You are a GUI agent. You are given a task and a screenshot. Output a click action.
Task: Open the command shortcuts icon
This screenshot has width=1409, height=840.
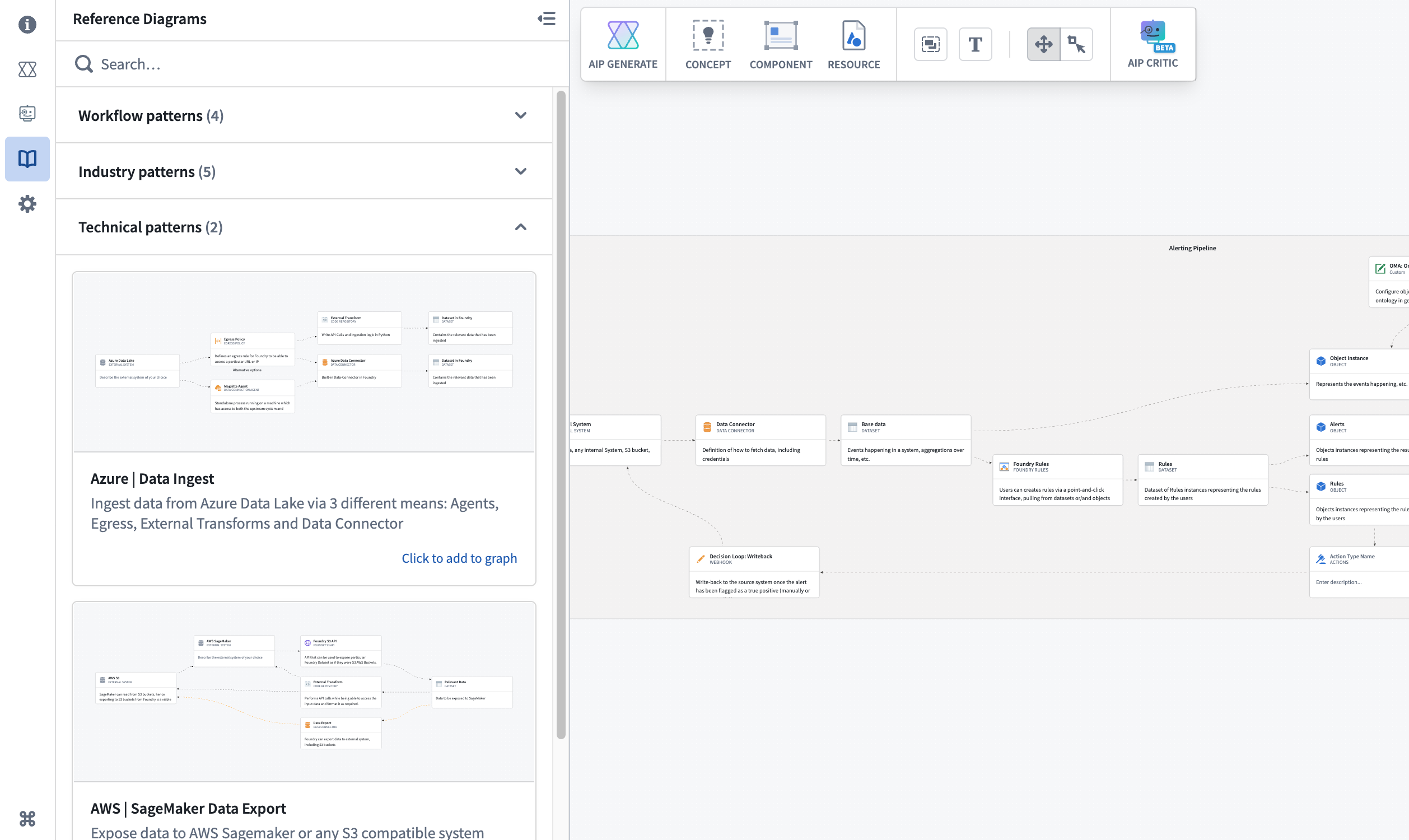pos(27,819)
